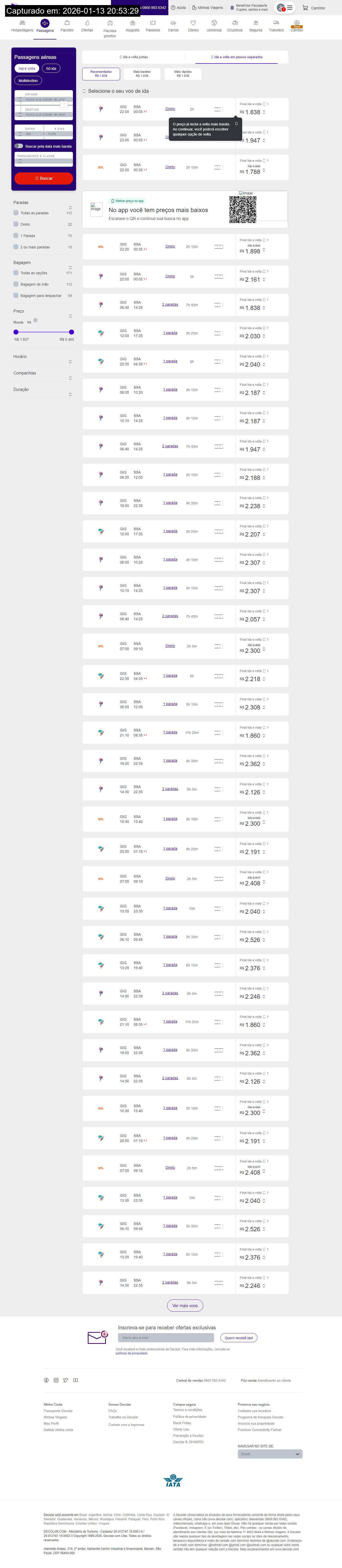Open the Cruzeiros ship icon
This screenshot has height=1568, width=342.
point(235,23)
